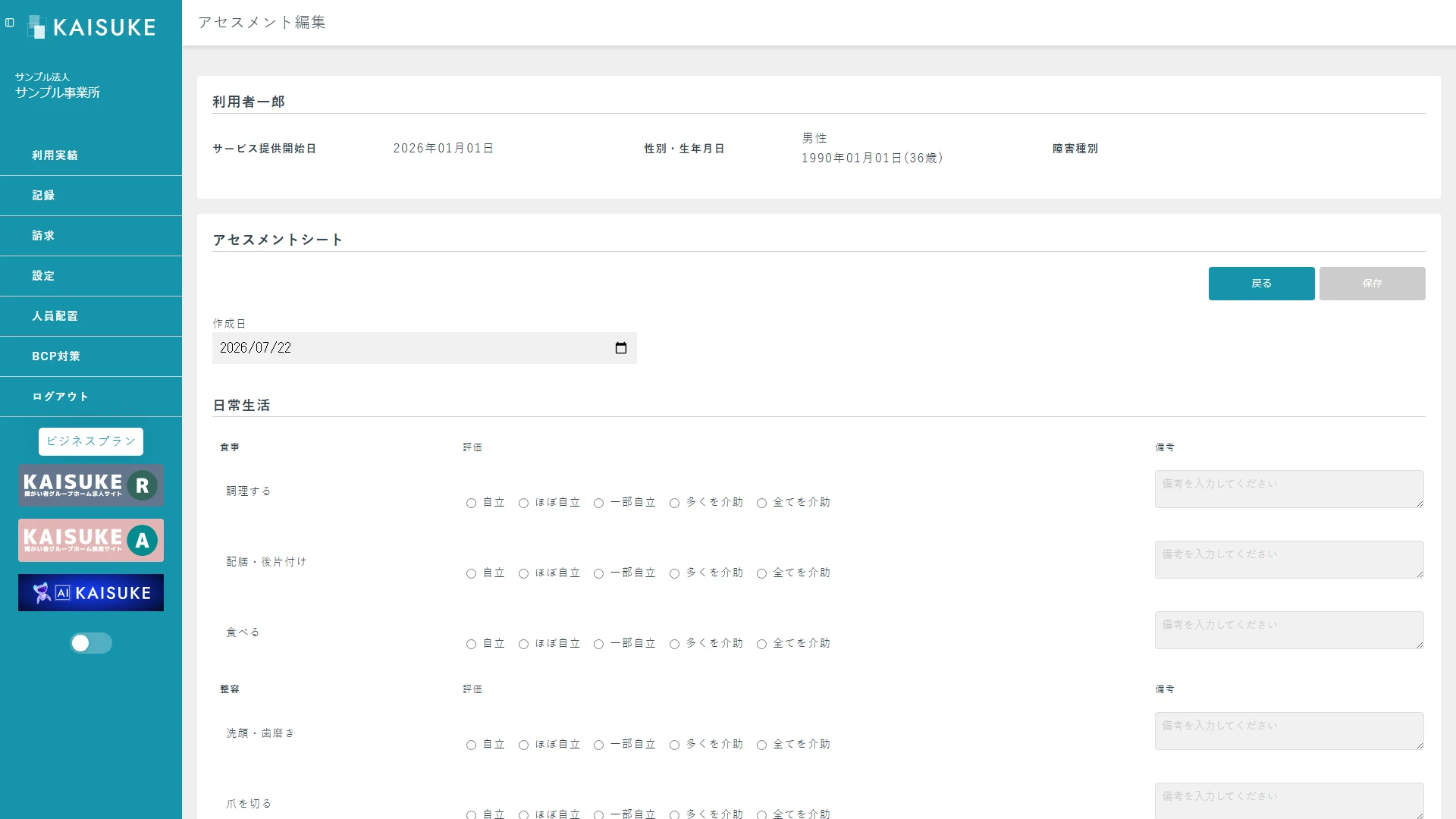The height and width of the screenshot is (819, 1456).
Task: Click the 備考 field for 配膳・後片付け
Action: (1289, 560)
